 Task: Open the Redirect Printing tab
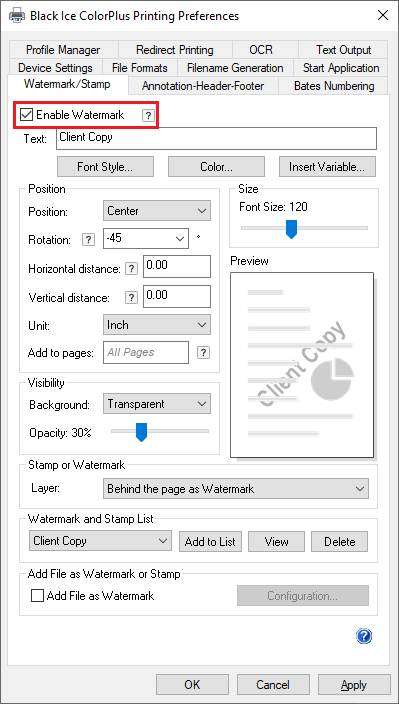(175, 50)
